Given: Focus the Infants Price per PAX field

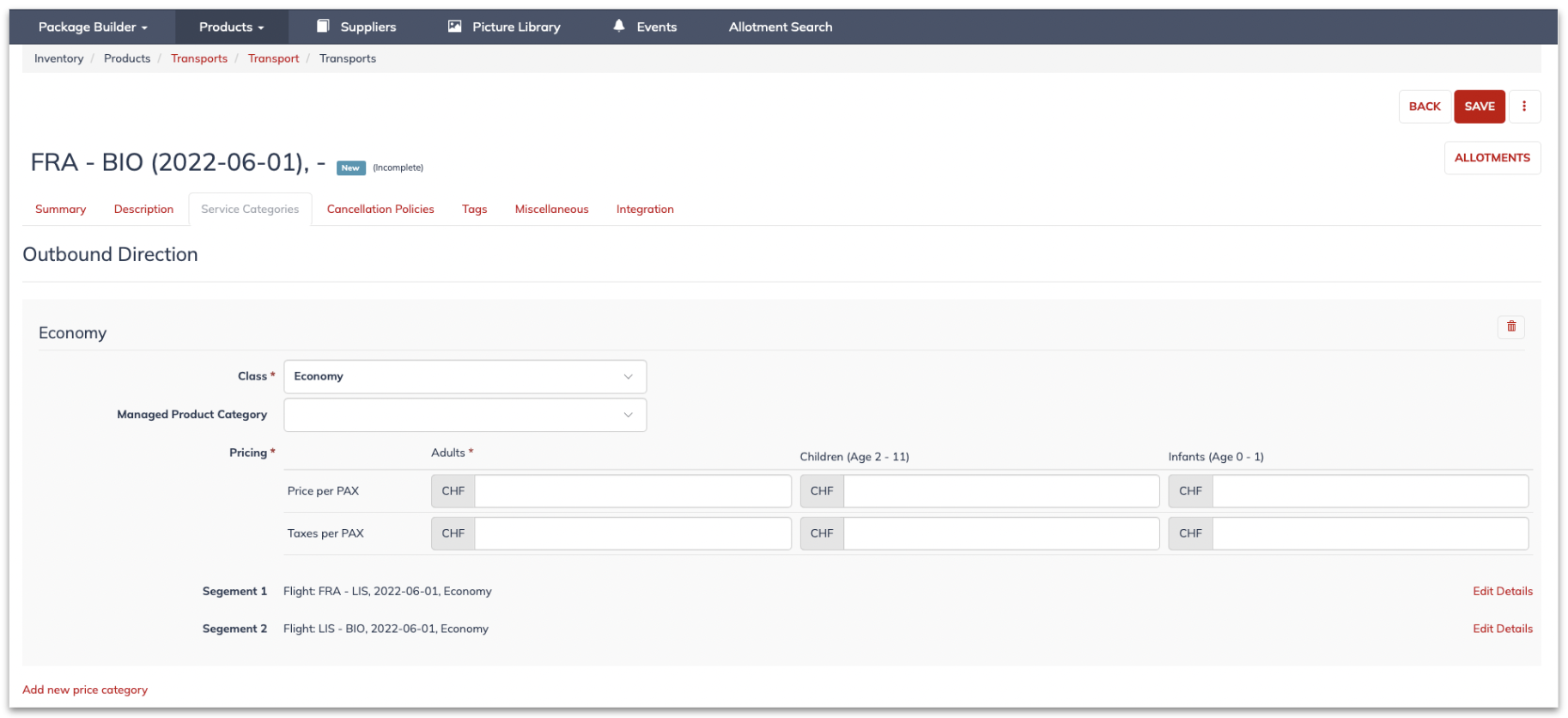Looking at the screenshot, I should (1370, 491).
